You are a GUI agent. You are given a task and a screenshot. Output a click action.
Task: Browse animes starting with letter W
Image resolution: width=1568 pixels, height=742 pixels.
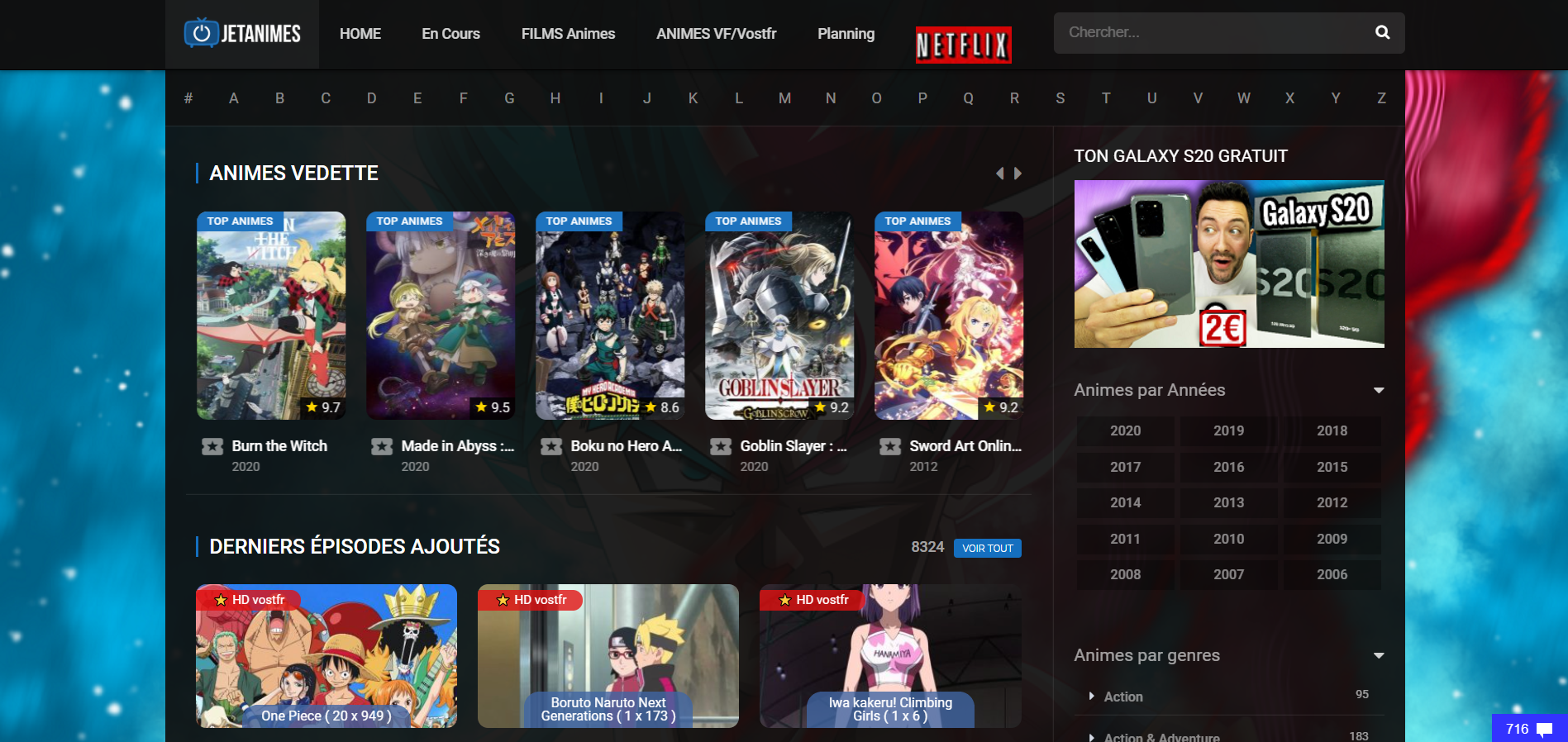pos(1243,98)
